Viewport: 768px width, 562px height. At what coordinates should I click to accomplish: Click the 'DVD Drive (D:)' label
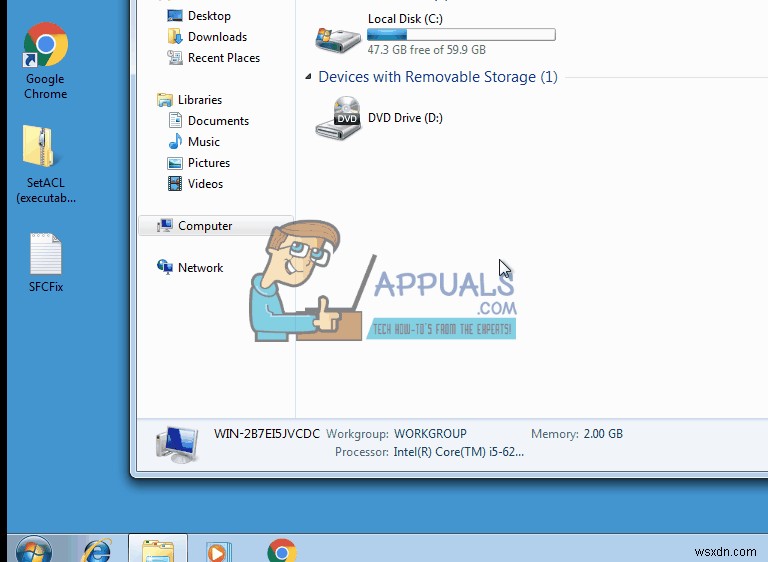(406, 118)
